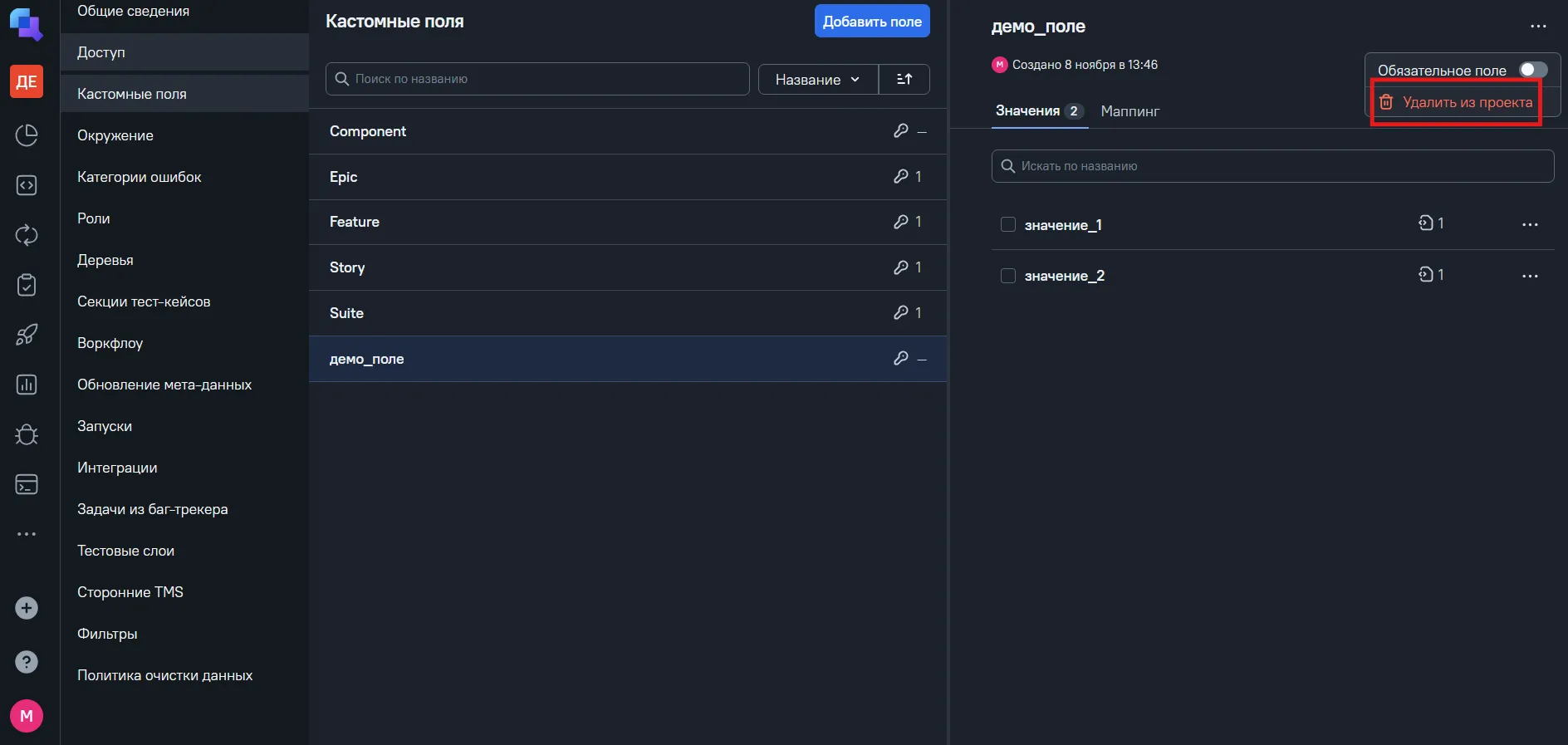This screenshot has height=745, width=1568.
Task: Switch to the Маппинг tab
Action: (x=1129, y=111)
